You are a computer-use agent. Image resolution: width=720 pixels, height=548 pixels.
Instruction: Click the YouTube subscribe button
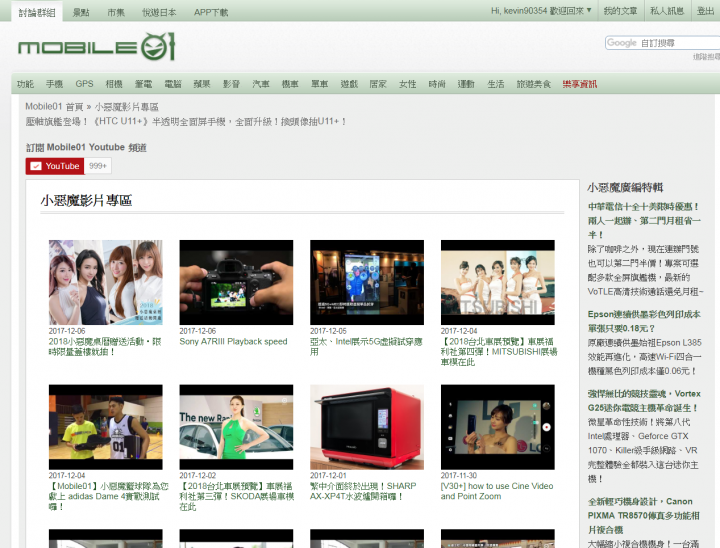click(x=55, y=166)
